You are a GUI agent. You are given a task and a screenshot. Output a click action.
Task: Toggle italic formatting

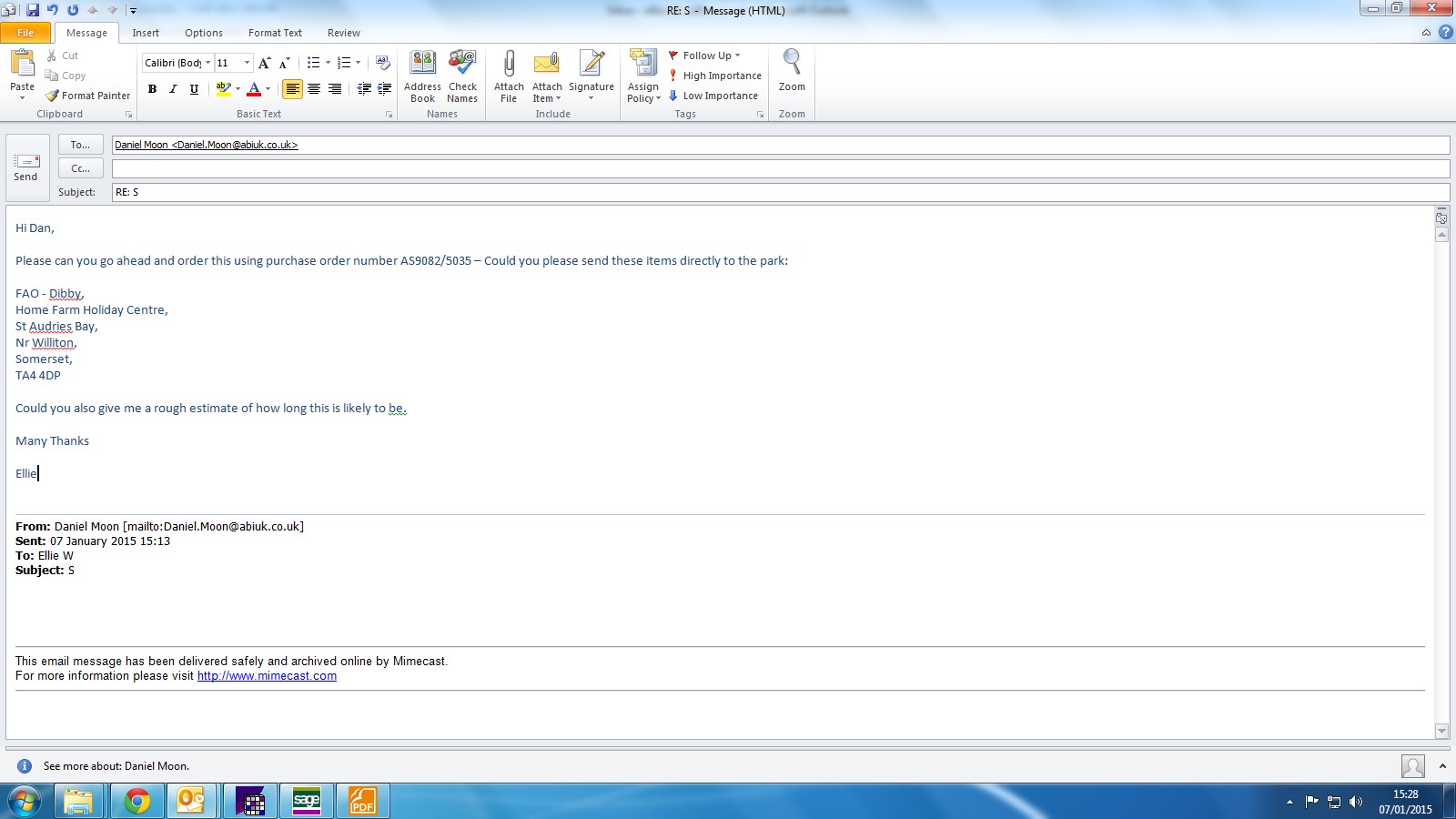click(x=173, y=89)
